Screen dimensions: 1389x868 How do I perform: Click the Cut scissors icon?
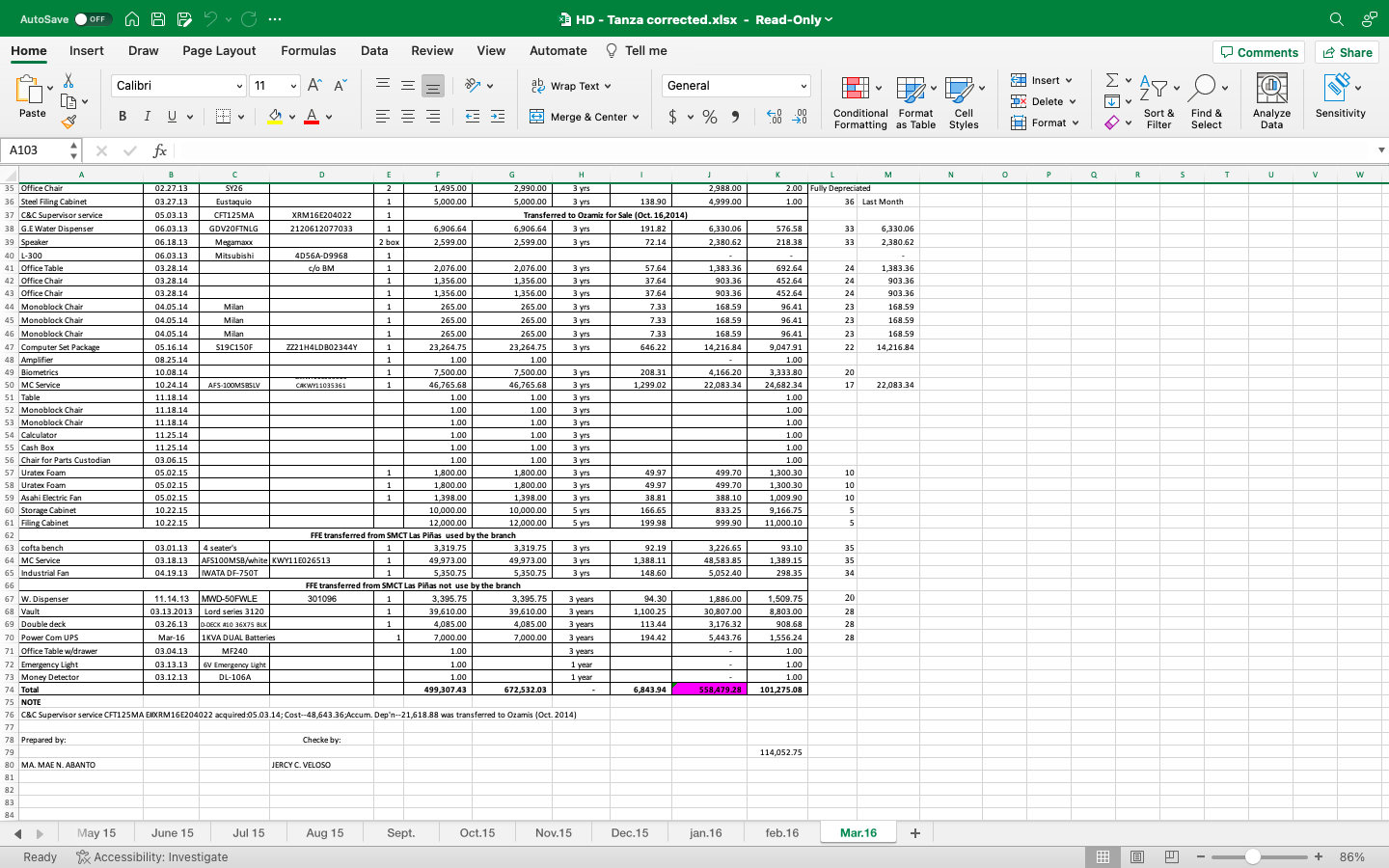(x=68, y=80)
